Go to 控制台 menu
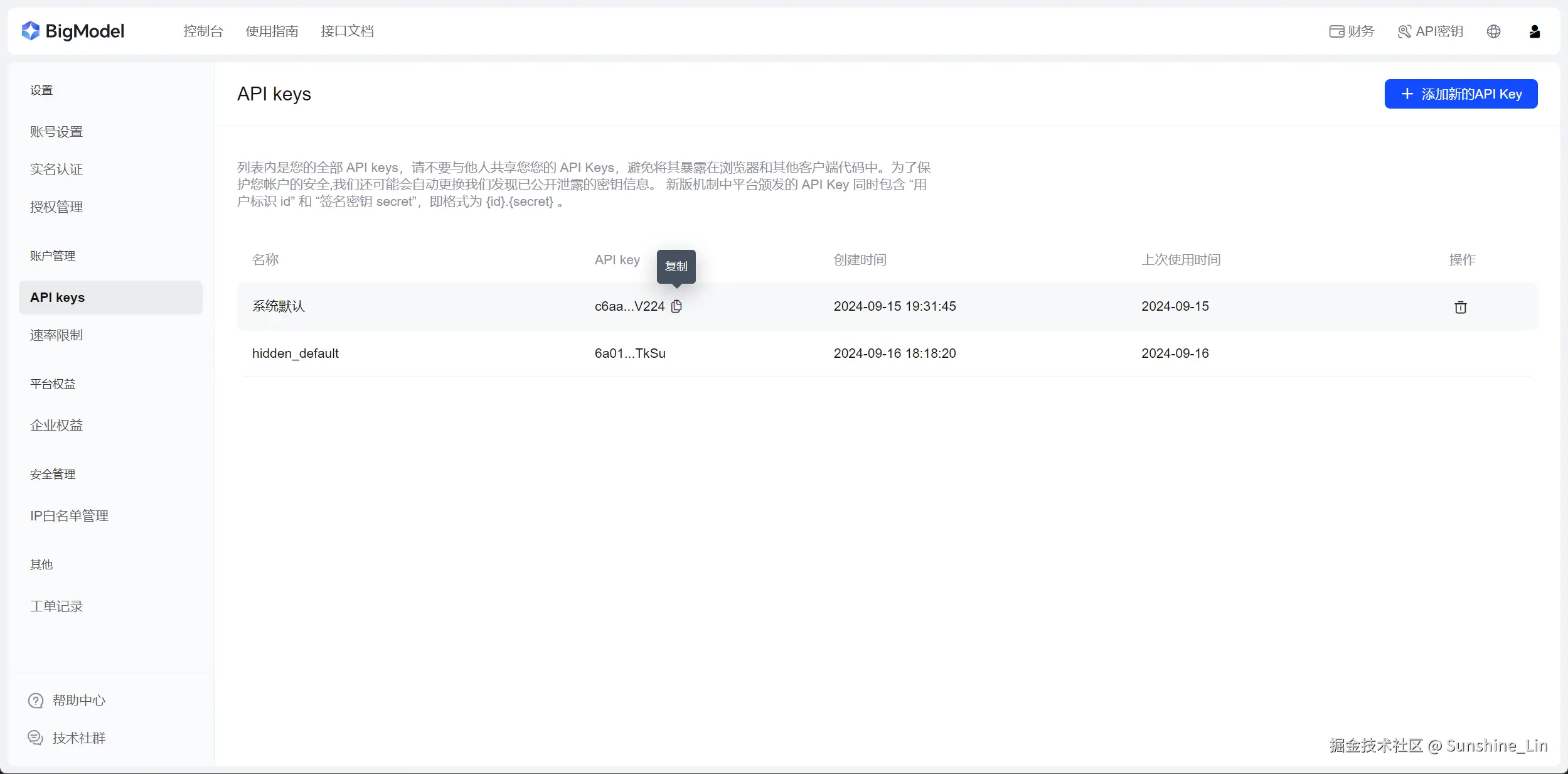 coord(203,31)
